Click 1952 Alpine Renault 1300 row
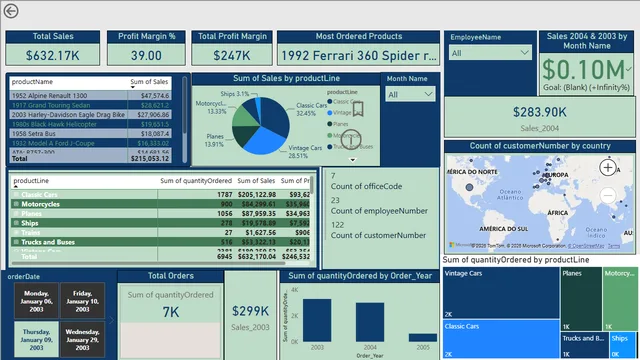Viewport: 640px width, 360px height. 90,96
